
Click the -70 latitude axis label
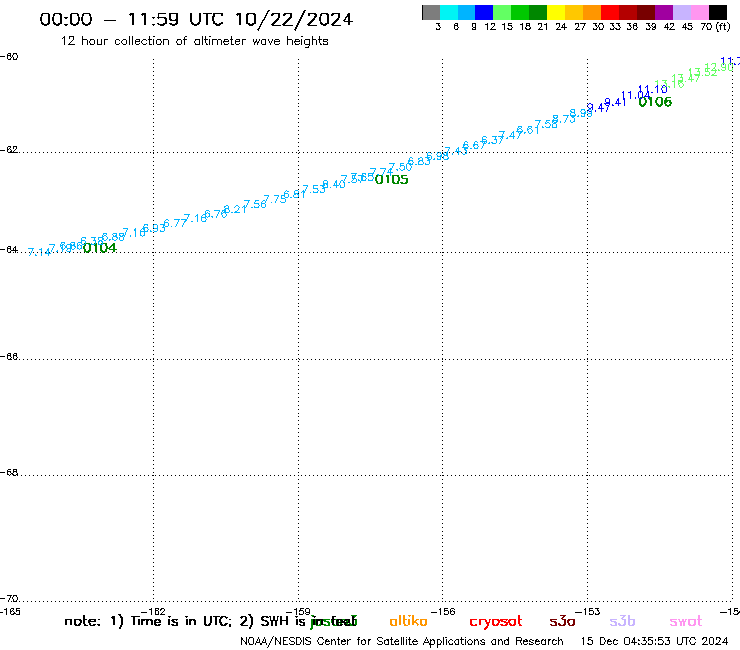(9, 599)
